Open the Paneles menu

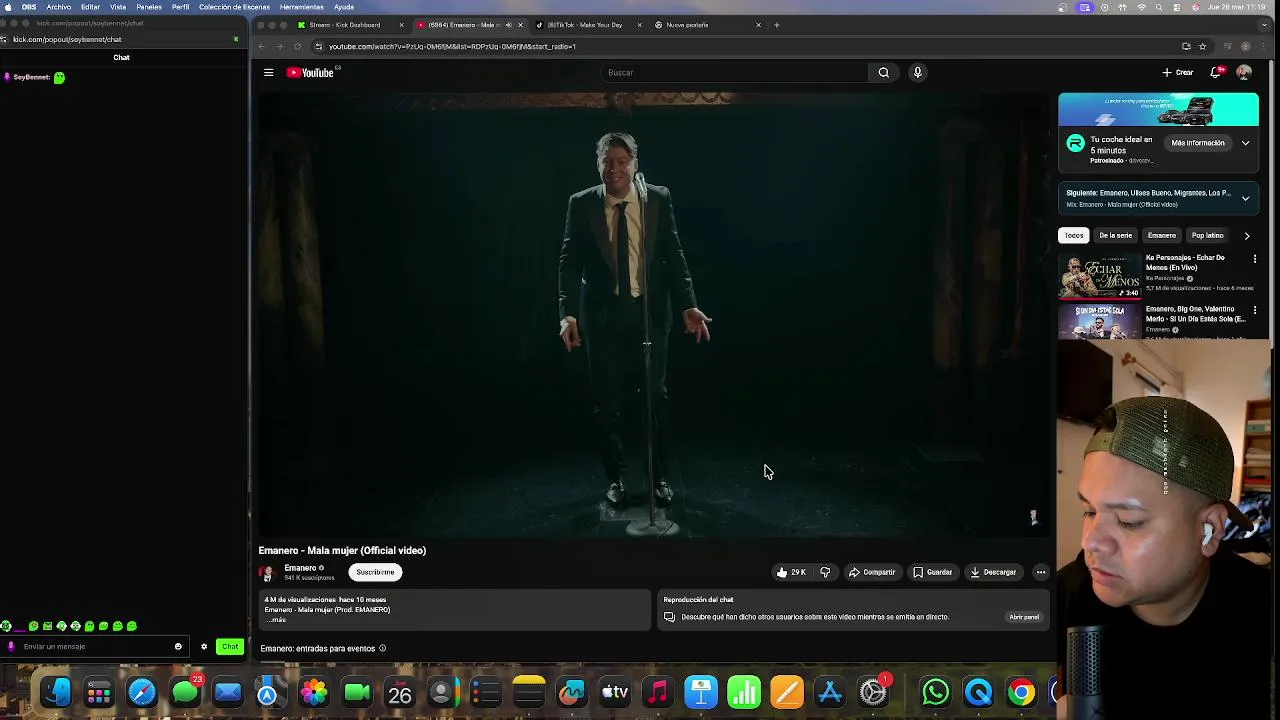pos(149,7)
